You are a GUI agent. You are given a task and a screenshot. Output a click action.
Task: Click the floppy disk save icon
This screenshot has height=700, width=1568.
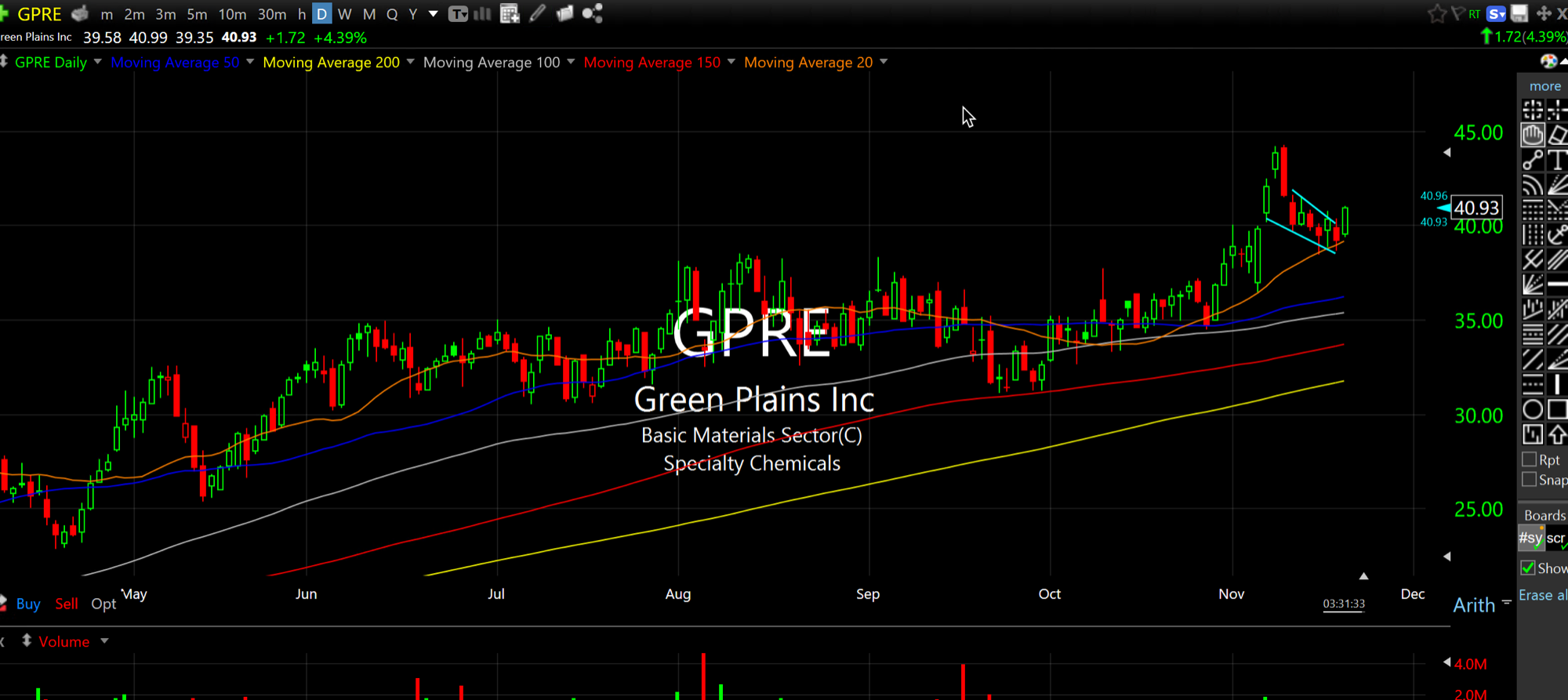click(1519, 13)
